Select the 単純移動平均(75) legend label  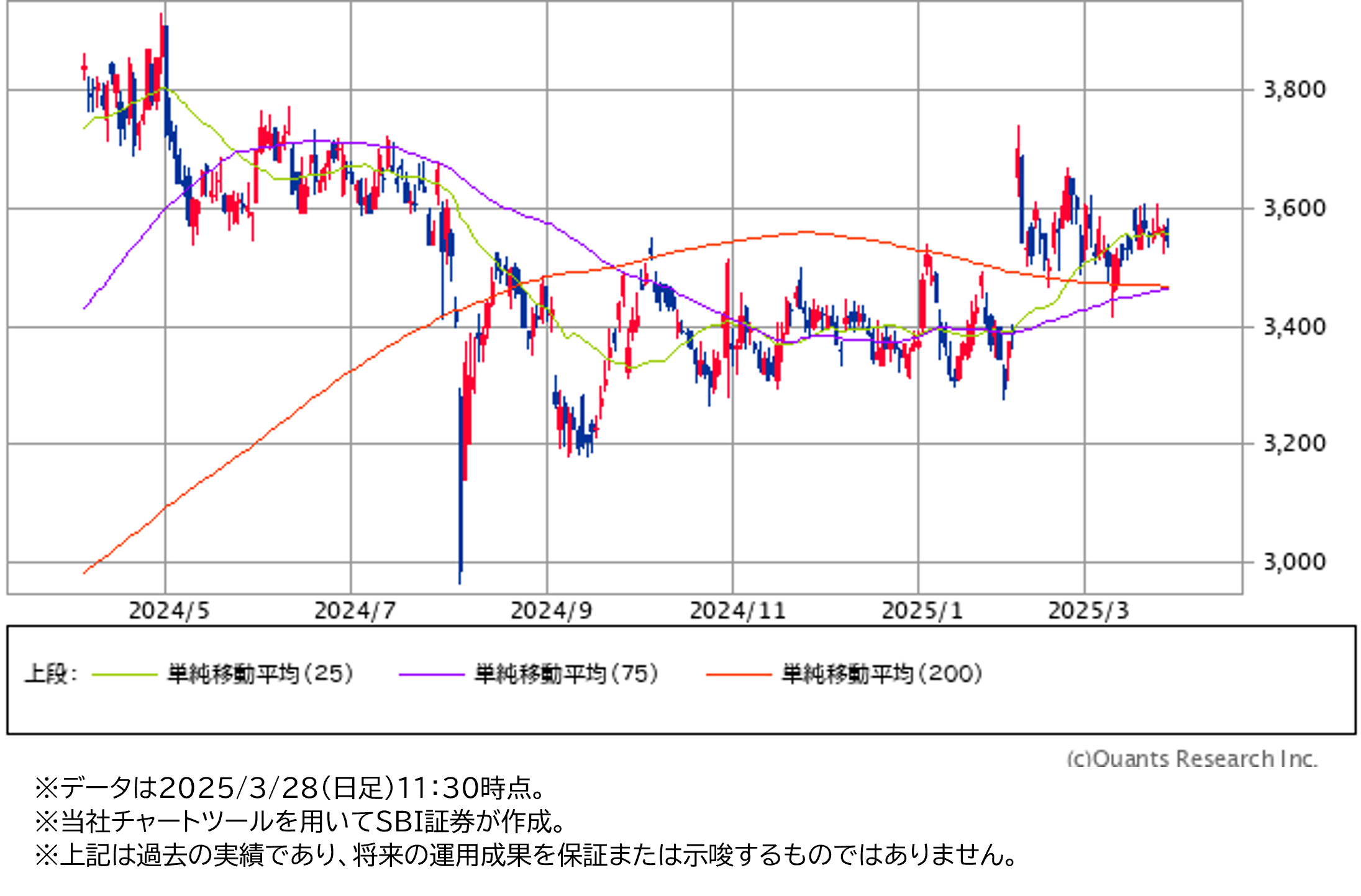567,674
